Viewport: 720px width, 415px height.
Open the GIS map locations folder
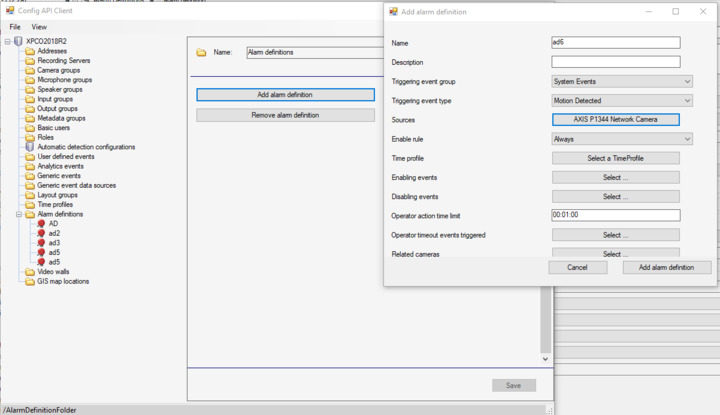[62, 281]
